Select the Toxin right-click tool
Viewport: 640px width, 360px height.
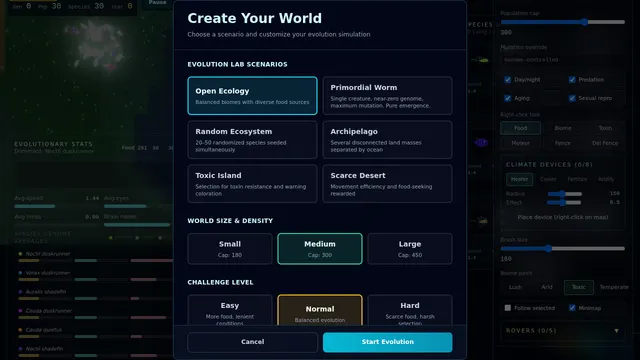point(605,128)
